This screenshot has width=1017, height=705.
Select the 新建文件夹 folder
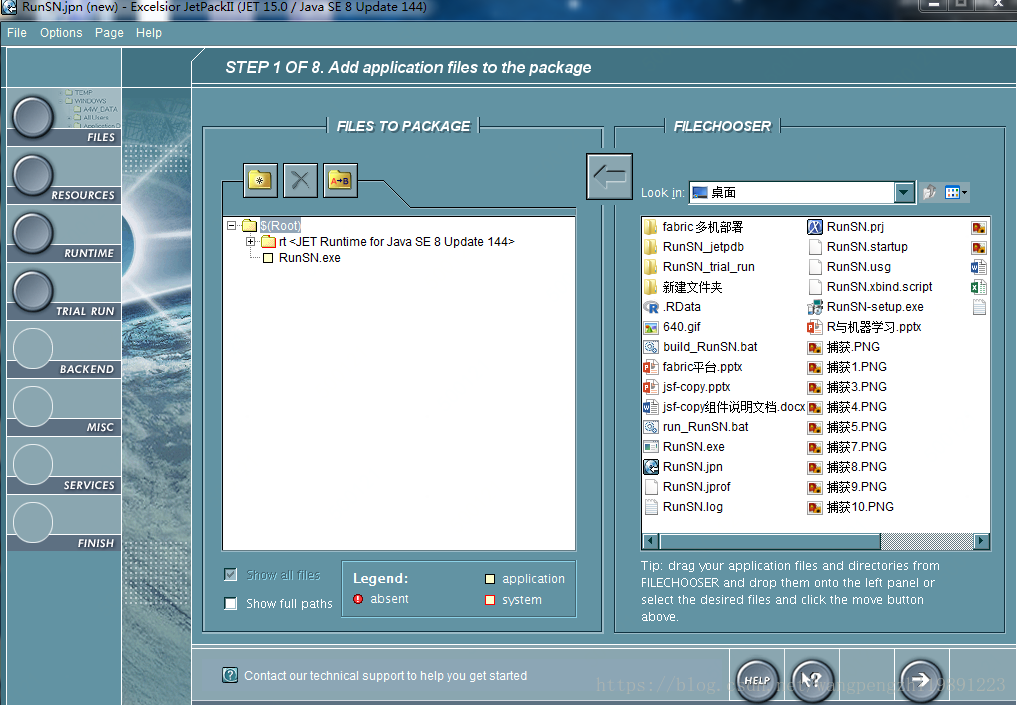(x=684, y=287)
